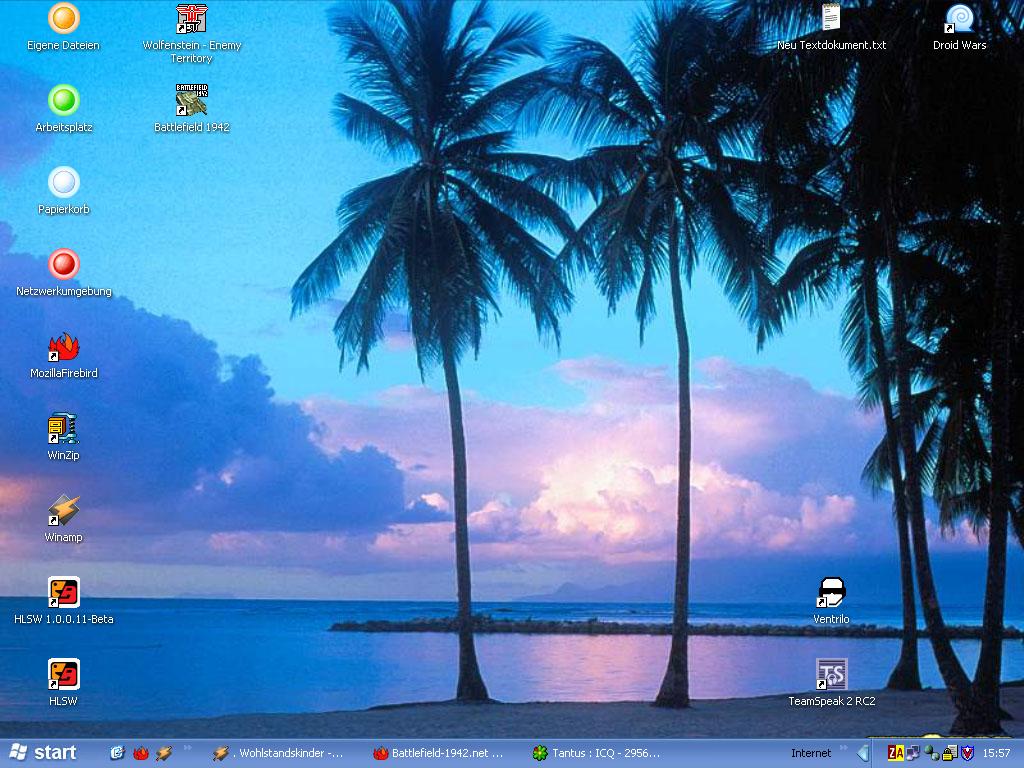Select the Arbeitsplatz desktop icon

point(64,101)
